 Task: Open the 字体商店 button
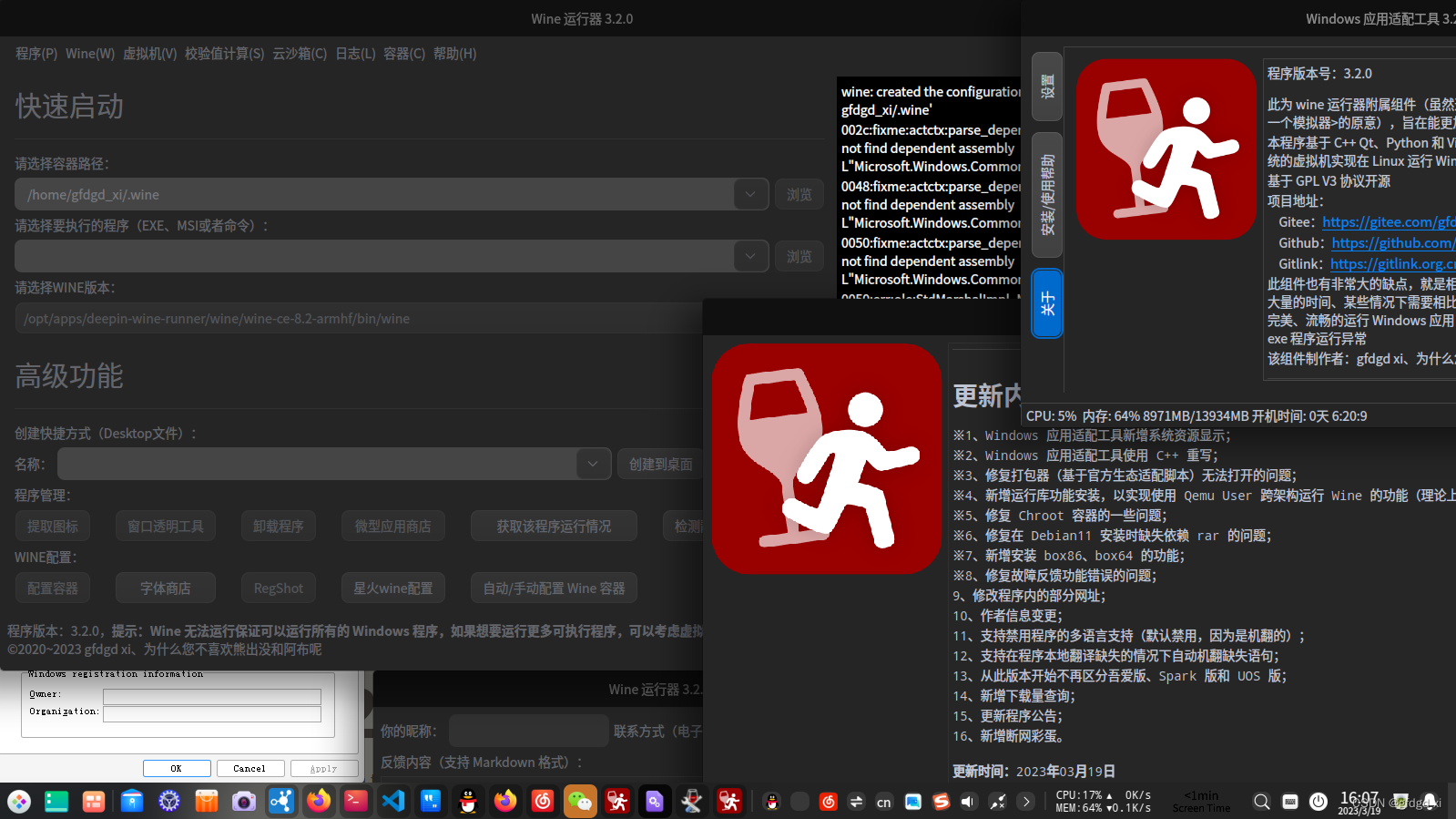pyautogui.click(x=166, y=588)
